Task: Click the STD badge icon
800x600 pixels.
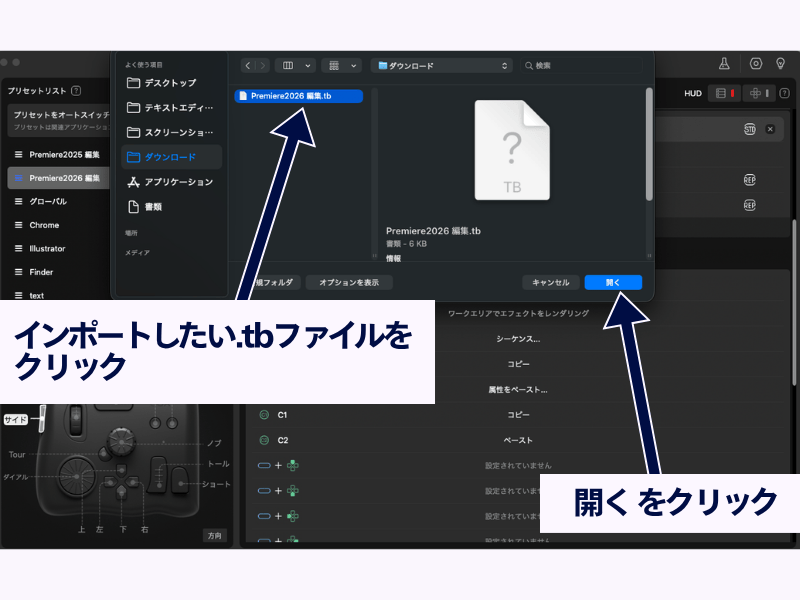Action: coord(749,129)
